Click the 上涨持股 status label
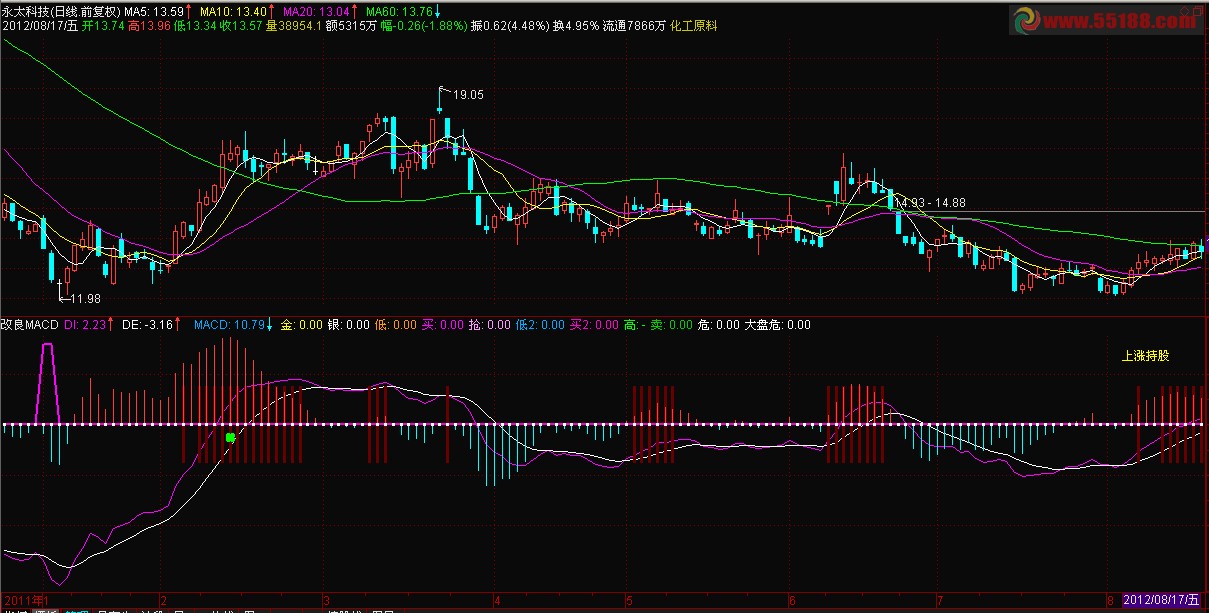This screenshot has height=613, width=1209. click(1145, 356)
